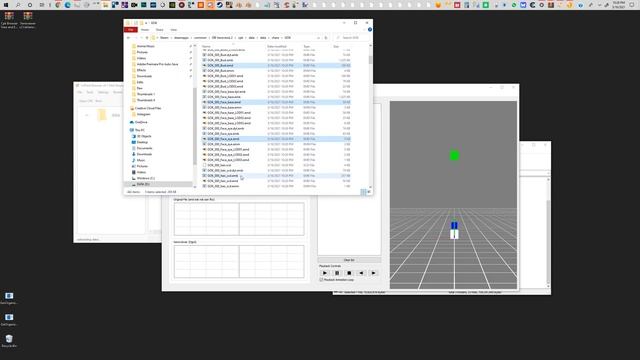Step to the next animation frame
The height and width of the screenshot is (360, 640).
[373, 273]
